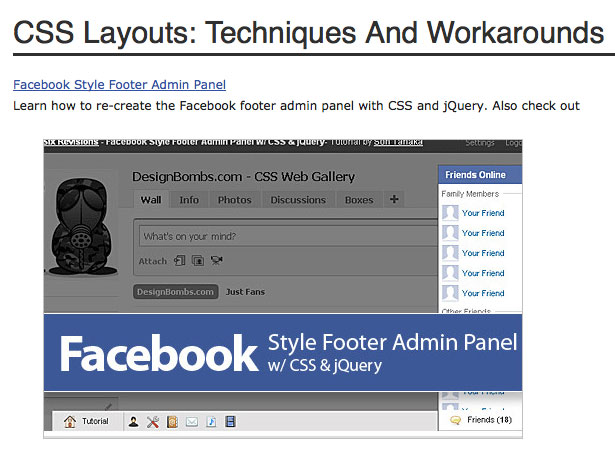
Task: Click the first Your Friend link
Action: [483, 213]
